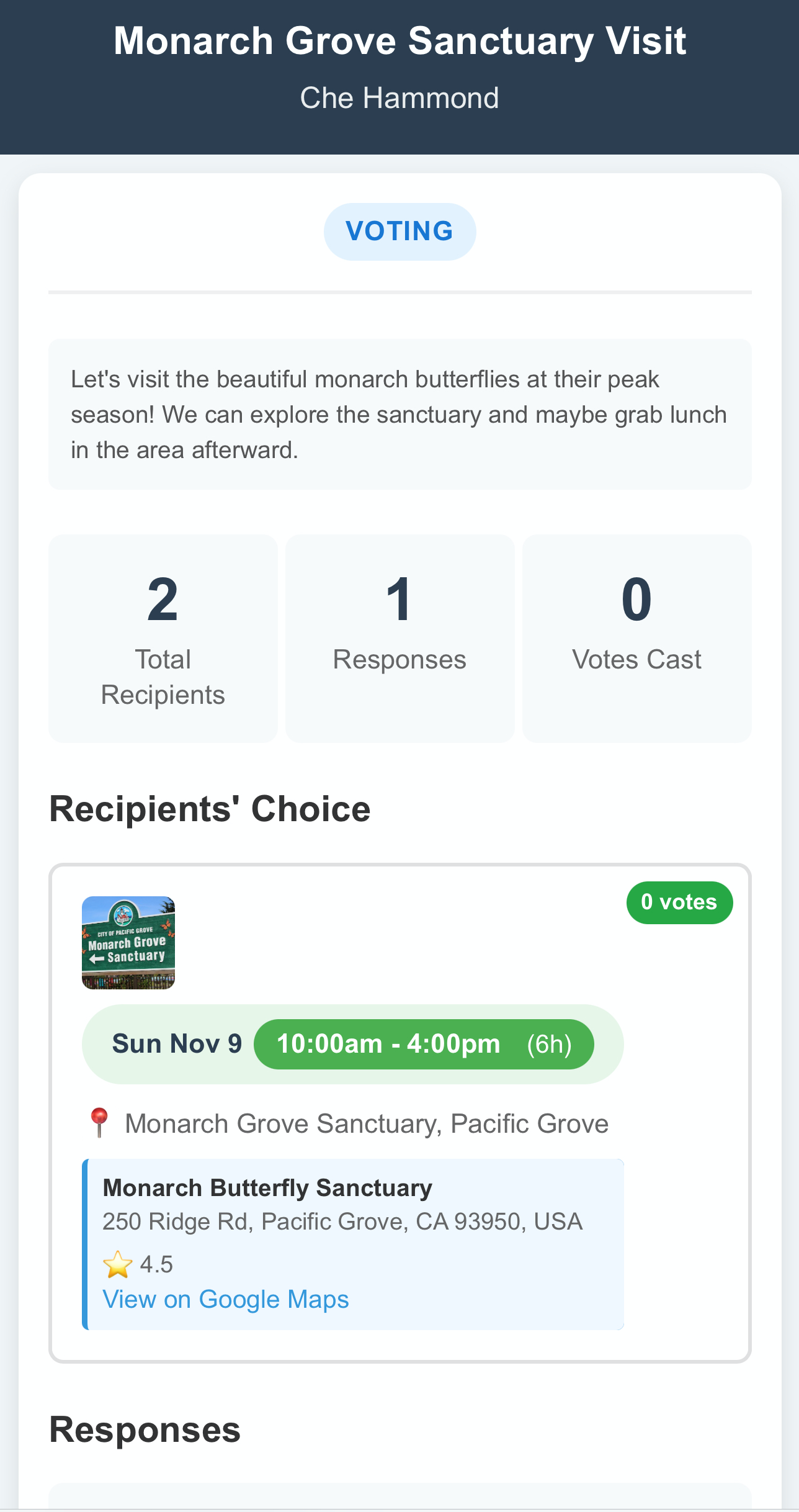Click the Responses count stat card
The height and width of the screenshot is (1512, 799).
[399, 638]
